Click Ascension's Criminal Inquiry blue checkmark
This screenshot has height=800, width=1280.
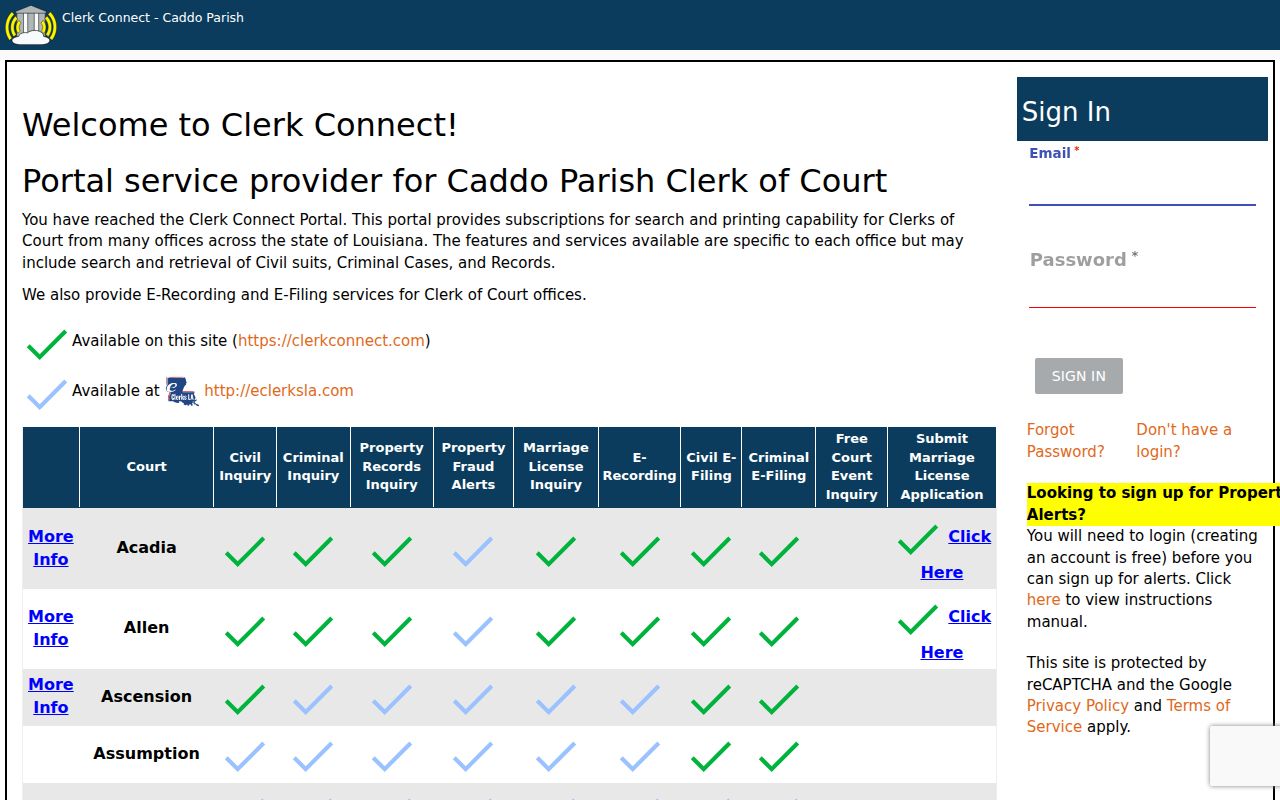point(313,699)
